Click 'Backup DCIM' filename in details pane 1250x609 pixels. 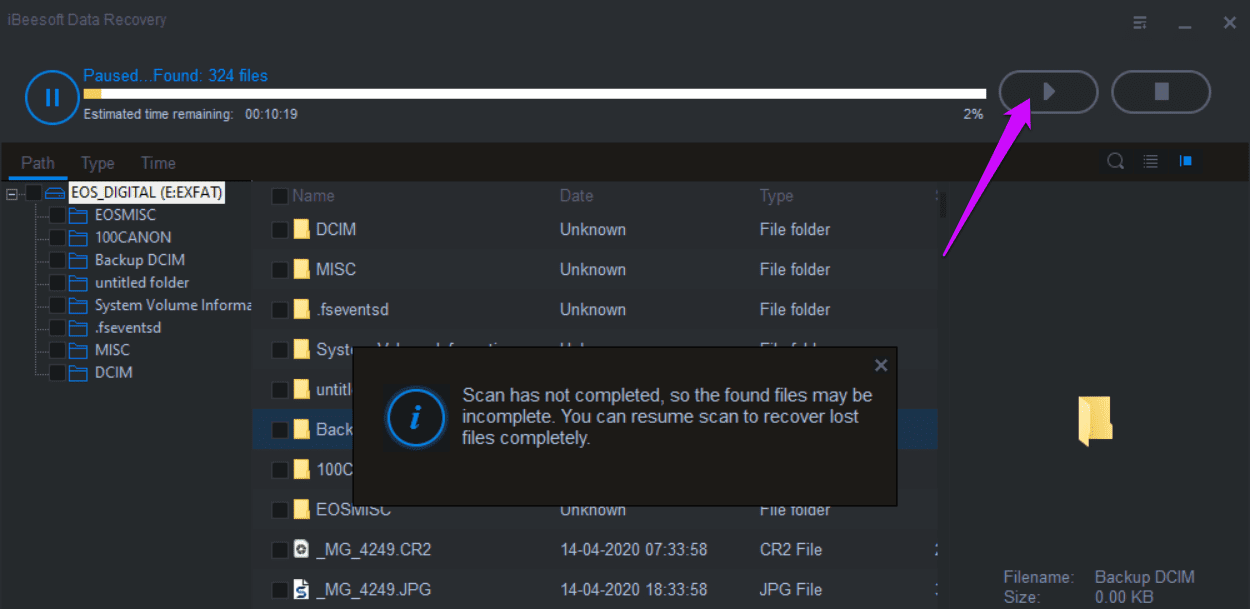[1145, 577]
